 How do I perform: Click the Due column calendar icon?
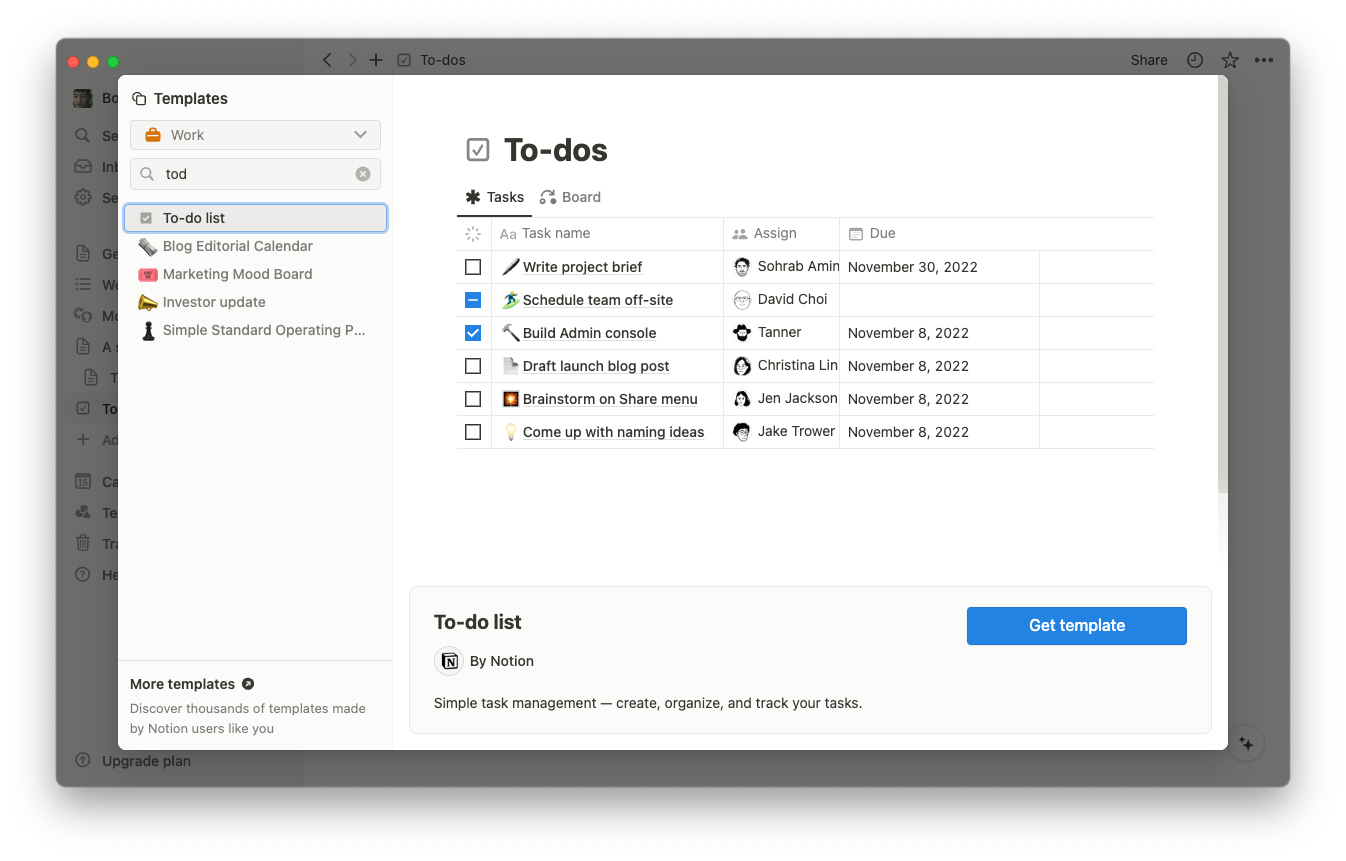[856, 233]
